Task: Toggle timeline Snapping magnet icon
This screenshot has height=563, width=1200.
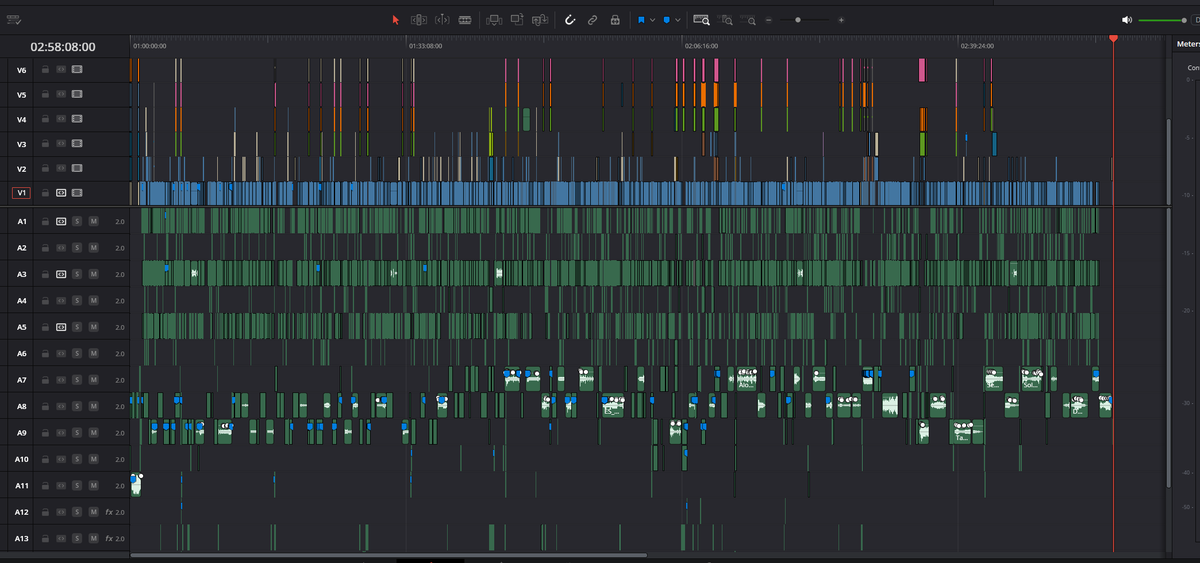Action: click(x=570, y=19)
